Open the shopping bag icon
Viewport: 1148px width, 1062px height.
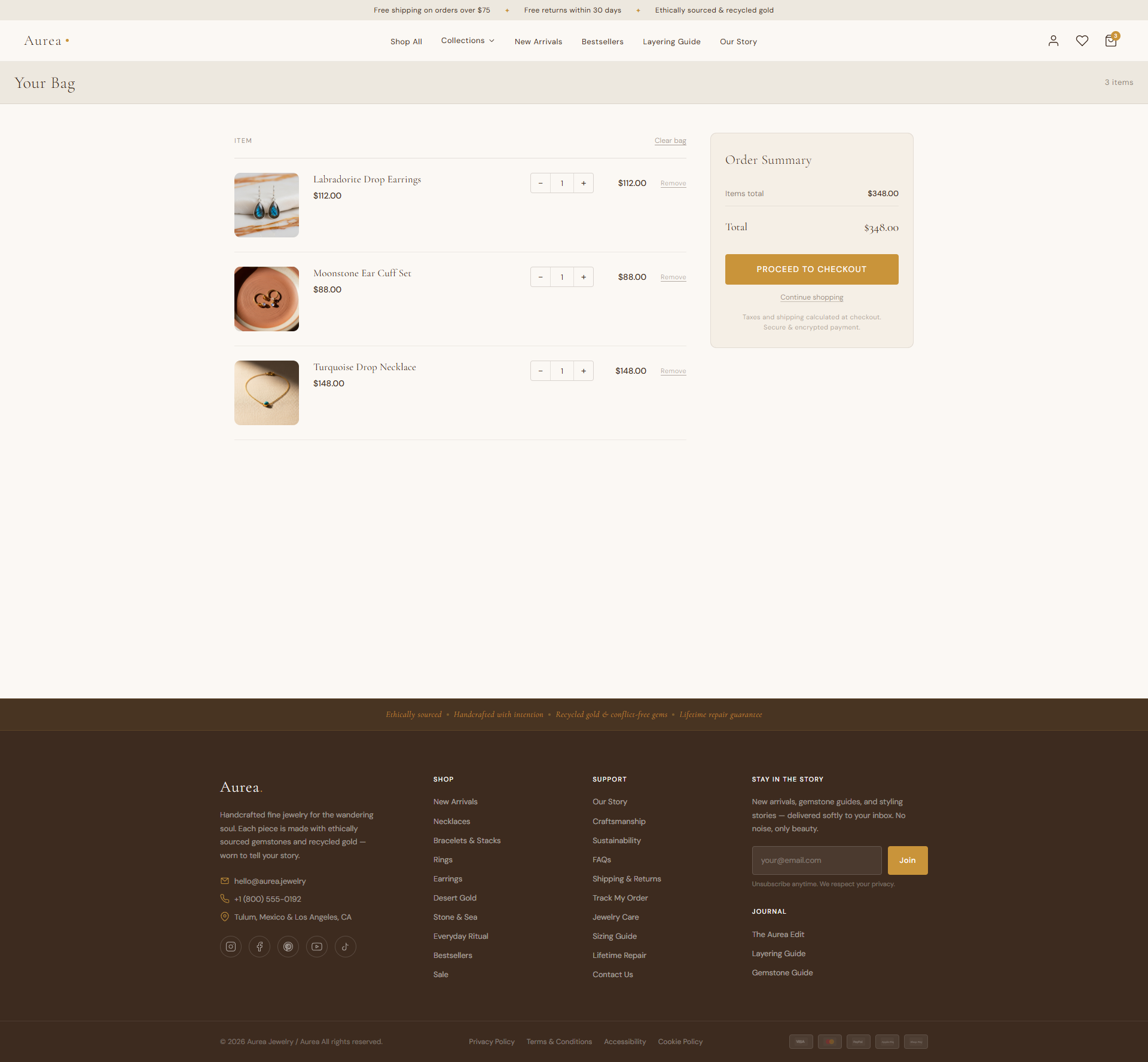coord(1111,41)
